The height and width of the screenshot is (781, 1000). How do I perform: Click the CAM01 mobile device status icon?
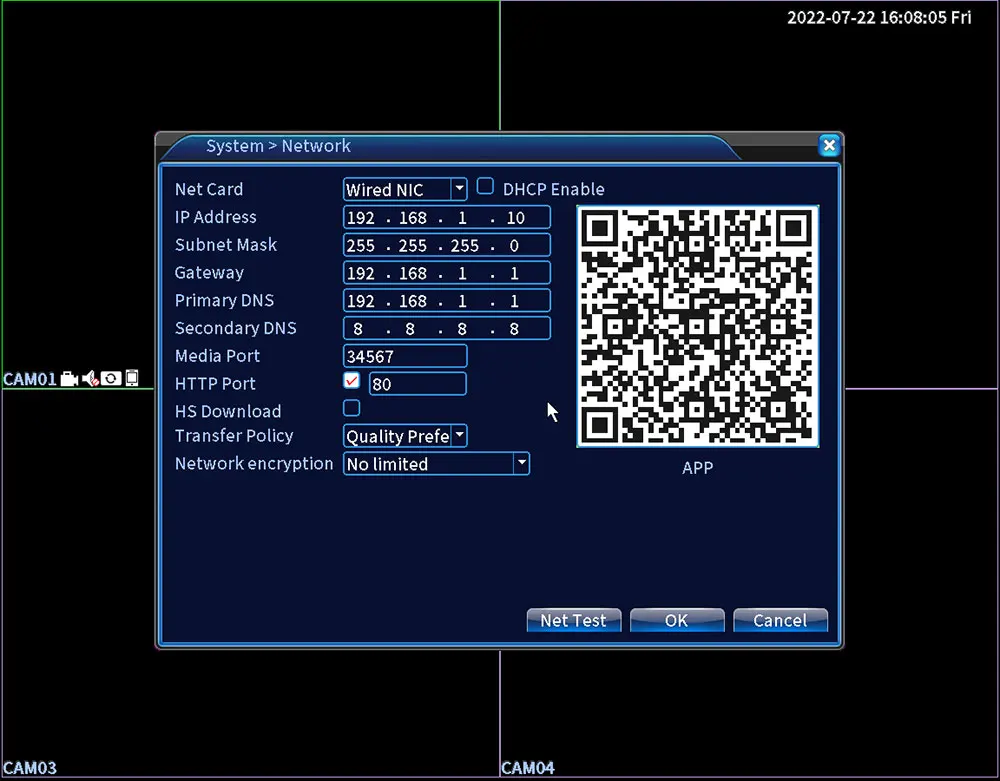click(x=131, y=378)
